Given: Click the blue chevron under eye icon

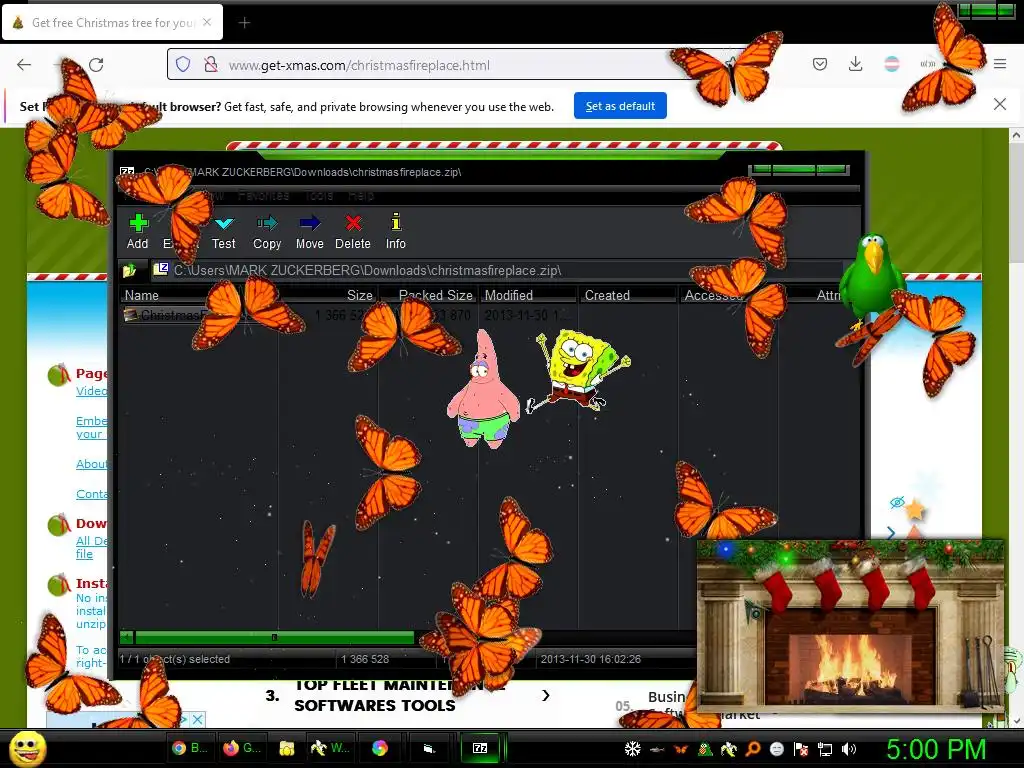Looking at the screenshot, I should (x=891, y=533).
